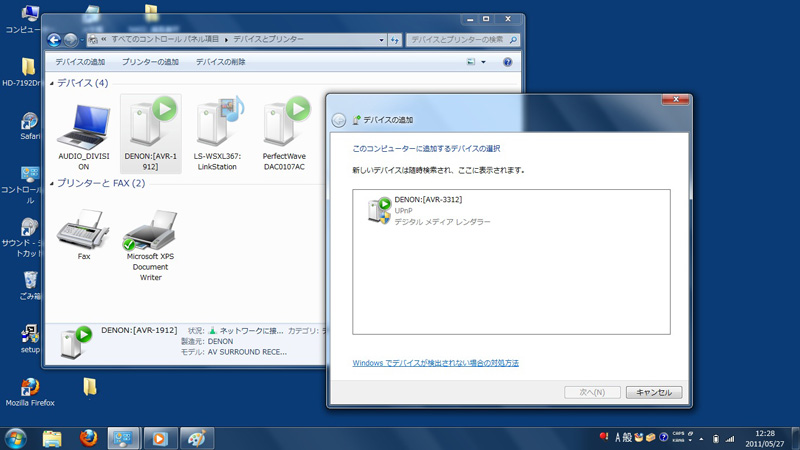Open Windows Media Player from taskbar
The width and height of the screenshot is (800, 450).
(x=156, y=438)
